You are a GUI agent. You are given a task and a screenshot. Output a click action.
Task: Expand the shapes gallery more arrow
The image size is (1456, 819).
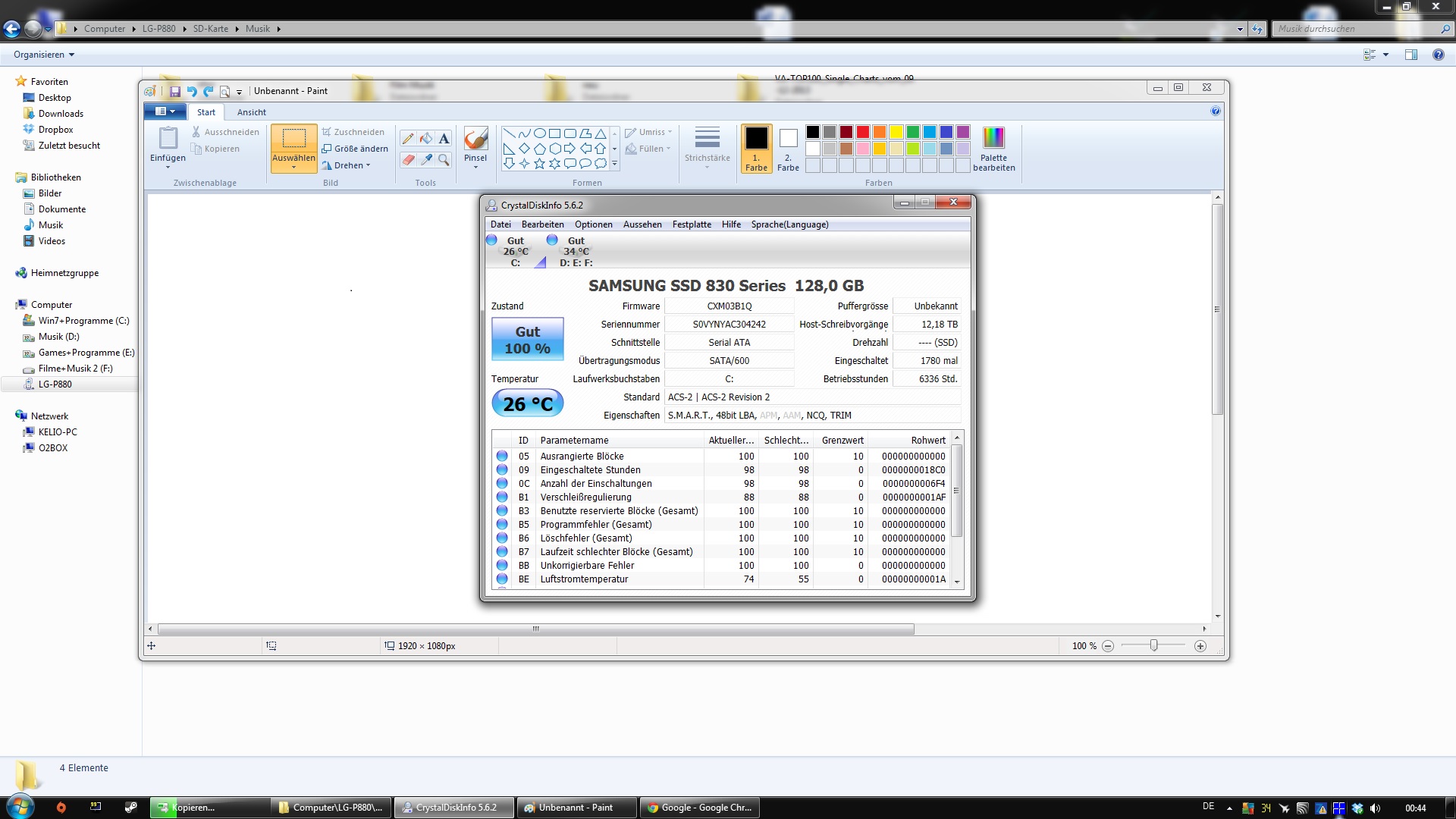[x=614, y=163]
